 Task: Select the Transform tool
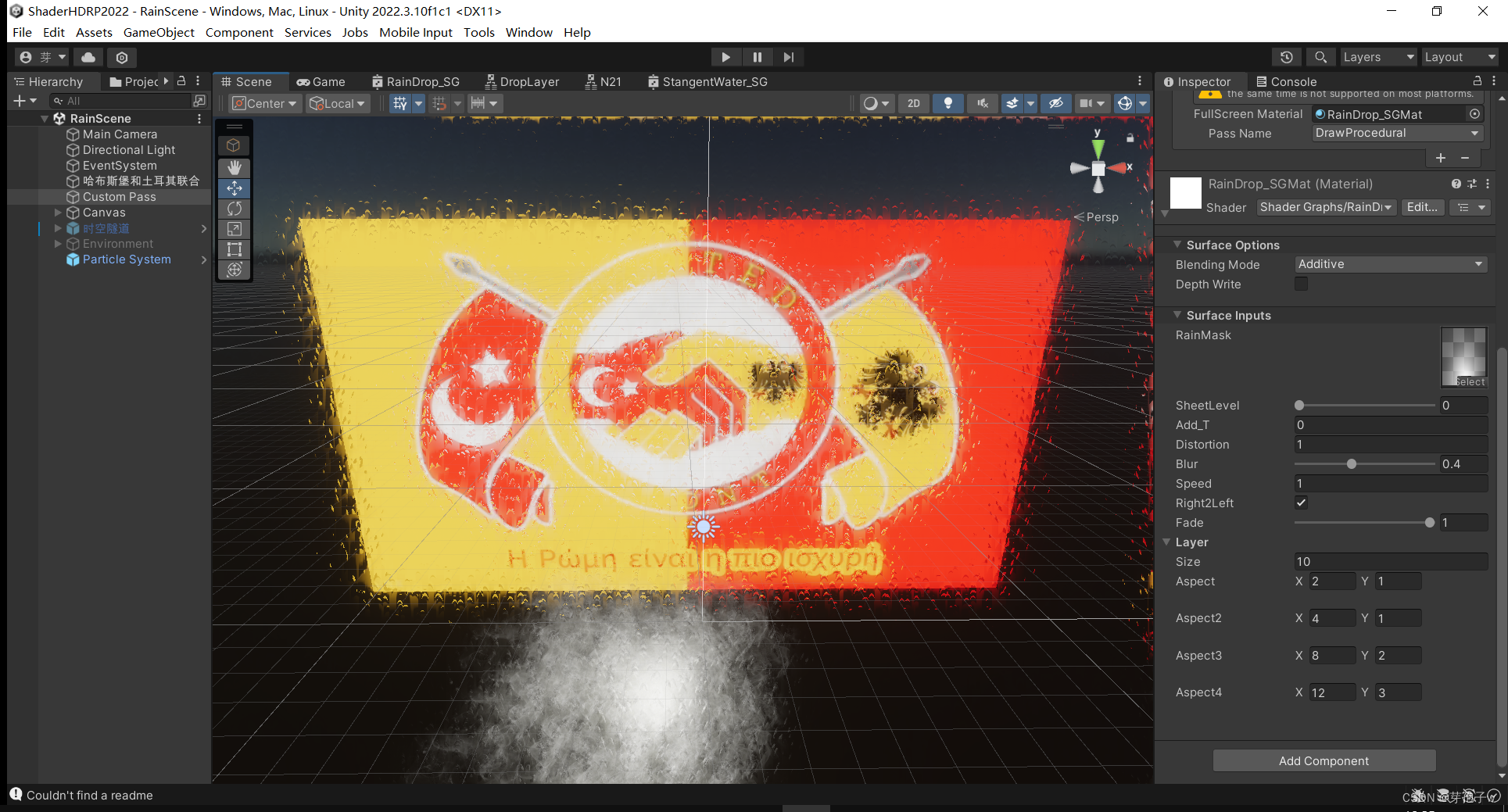pyautogui.click(x=234, y=270)
